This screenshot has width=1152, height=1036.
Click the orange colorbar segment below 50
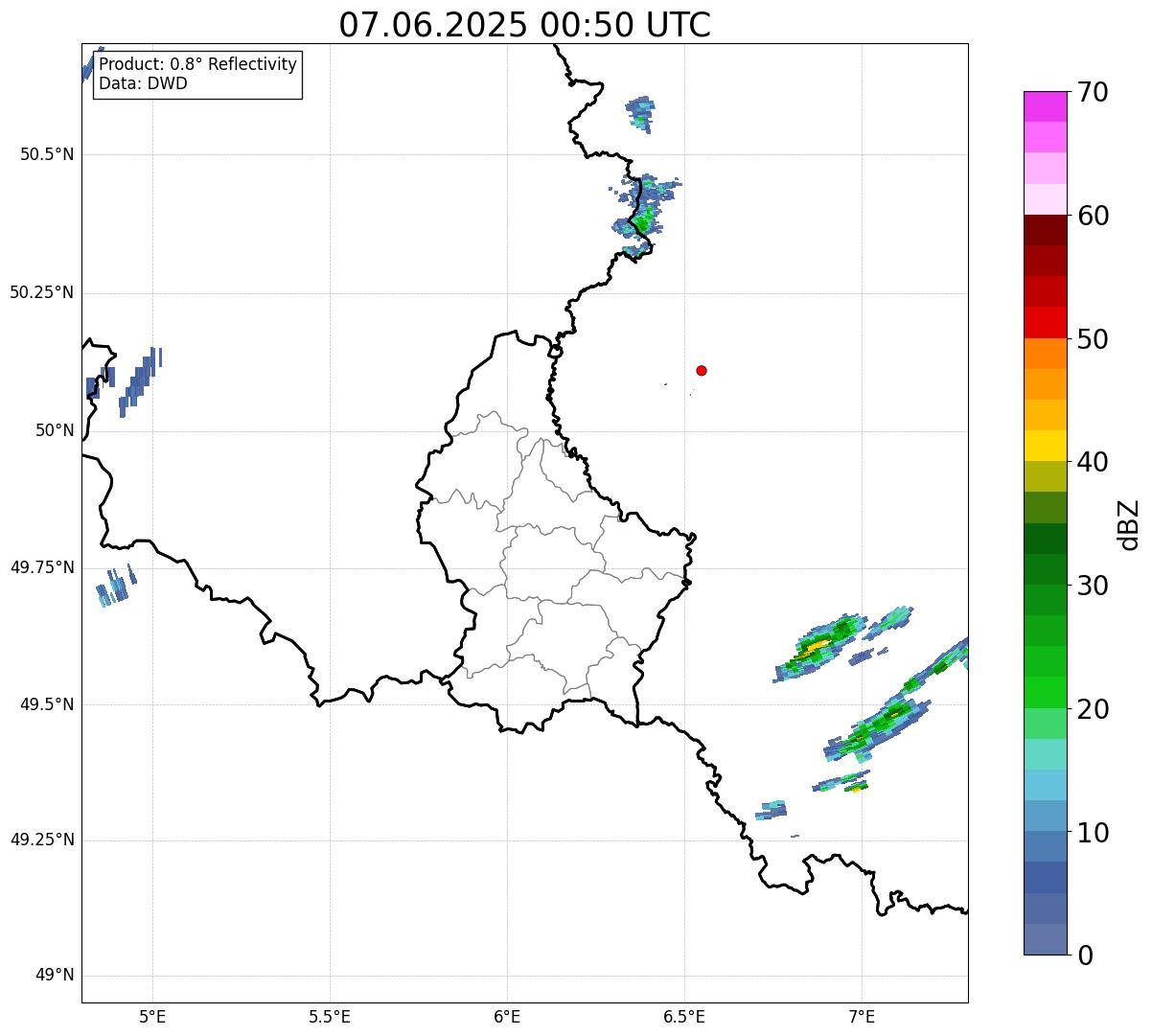(x=1045, y=354)
